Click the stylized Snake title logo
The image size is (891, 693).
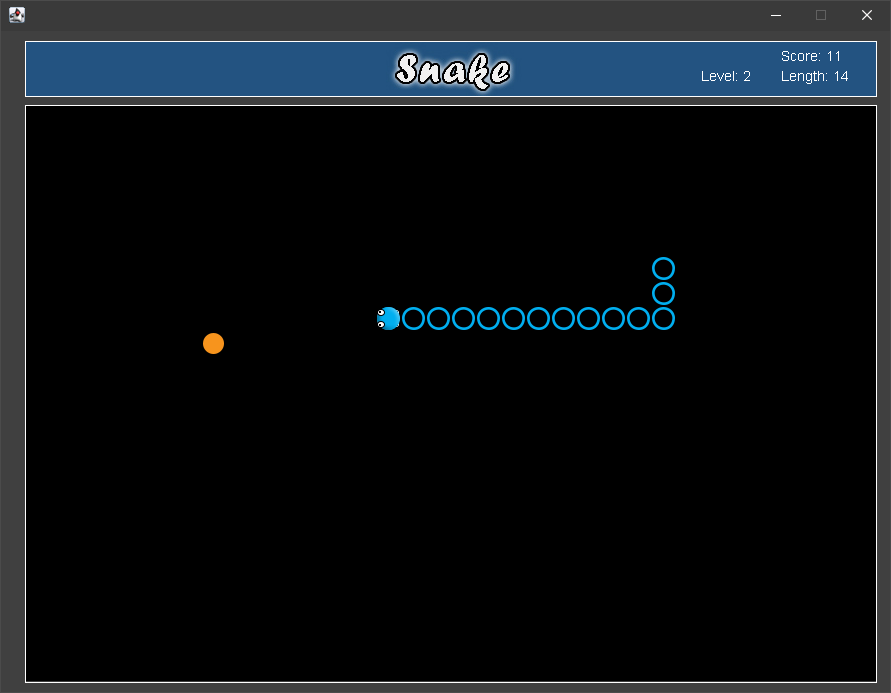[x=452, y=69]
